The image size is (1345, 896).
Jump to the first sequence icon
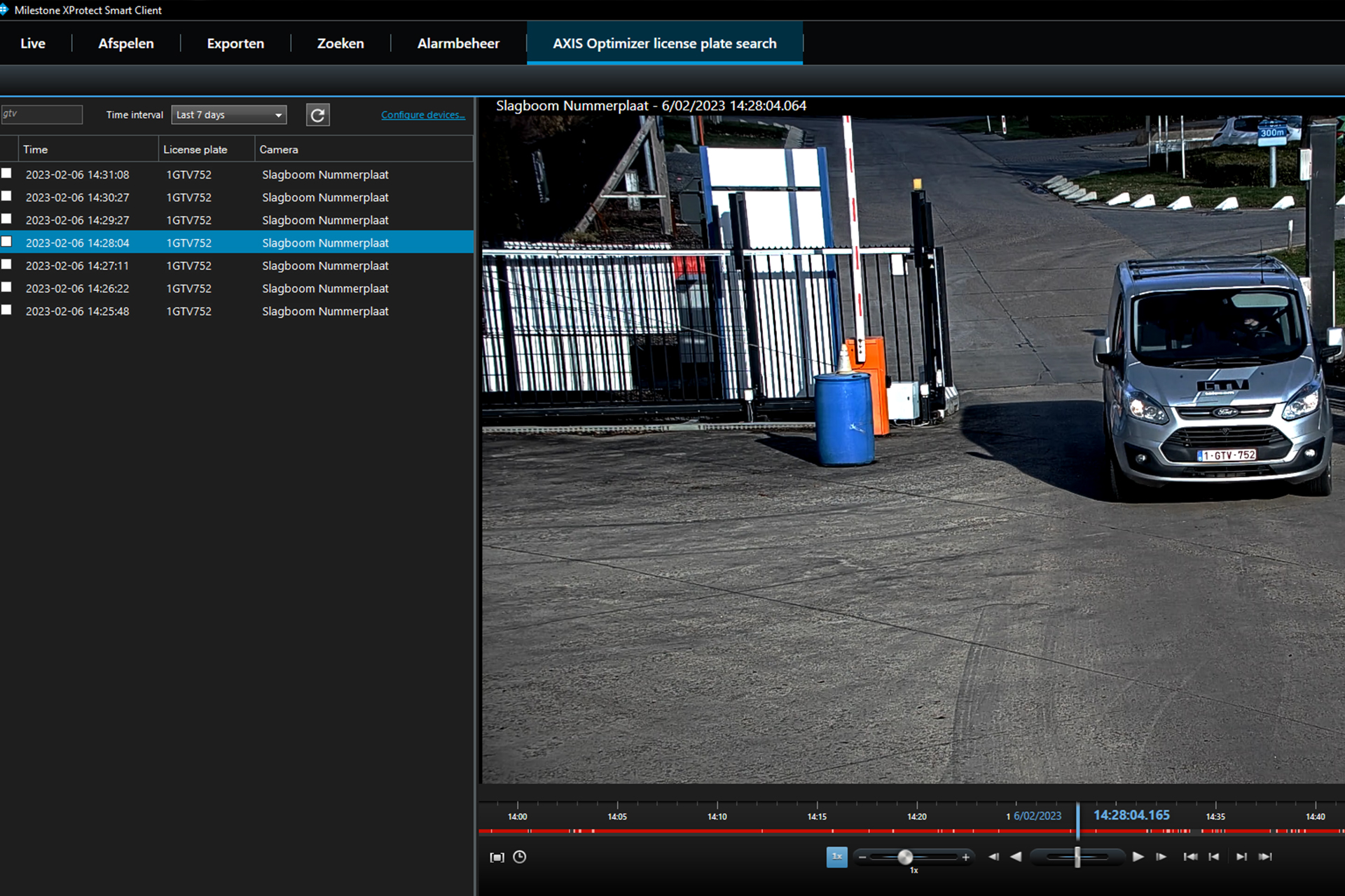(1189, 857)
